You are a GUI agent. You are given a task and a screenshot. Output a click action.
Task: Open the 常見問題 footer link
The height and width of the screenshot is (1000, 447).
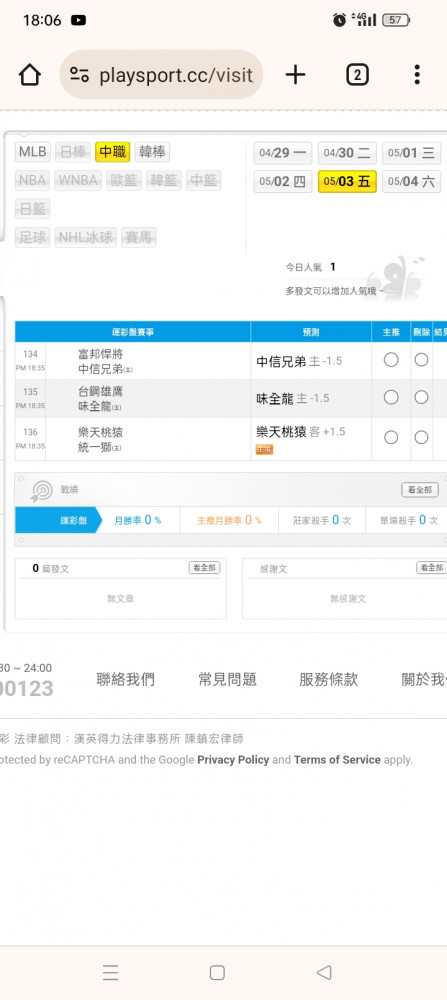(227, 679)
